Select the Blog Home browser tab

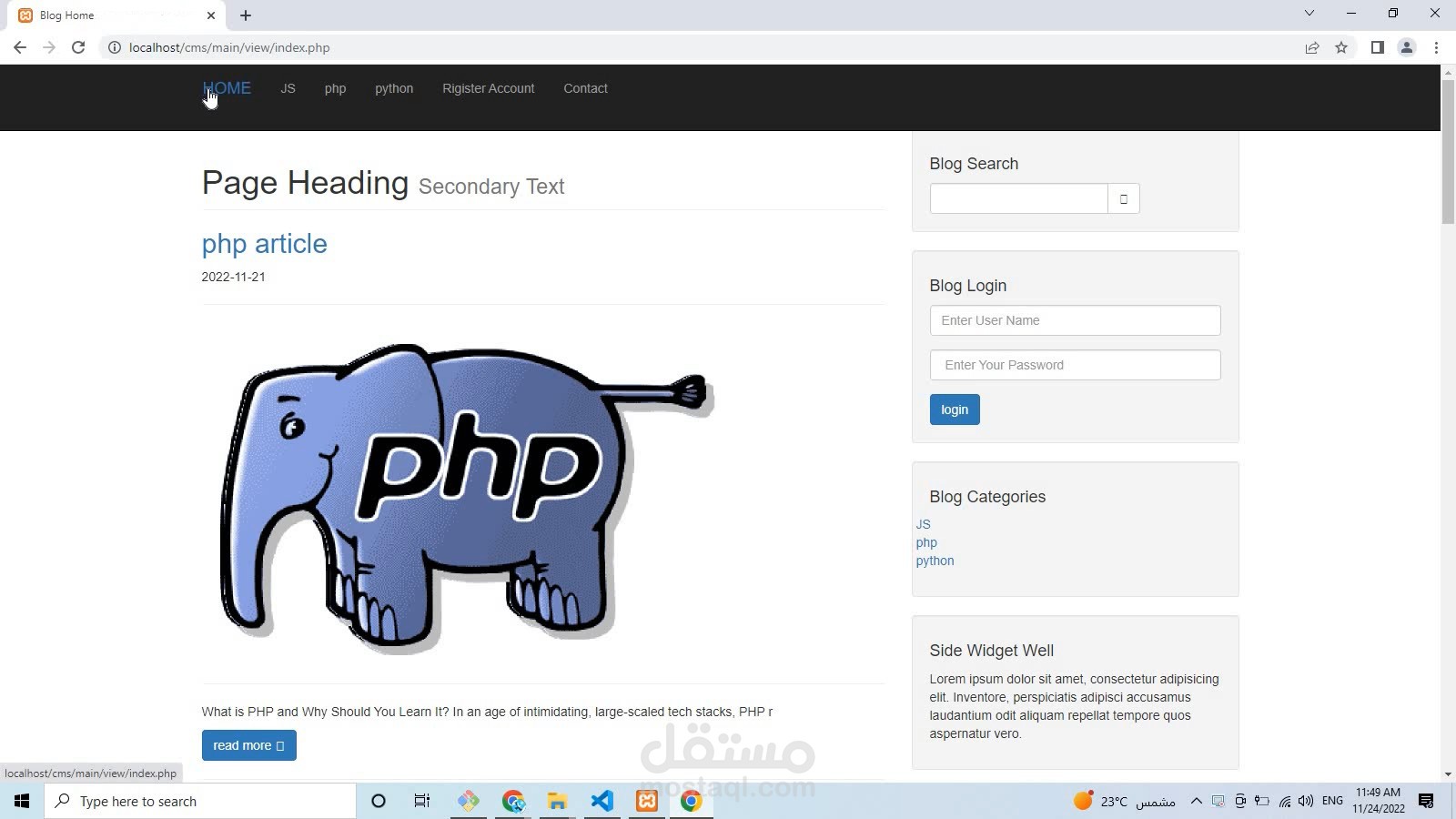click(x=118, y=15)
